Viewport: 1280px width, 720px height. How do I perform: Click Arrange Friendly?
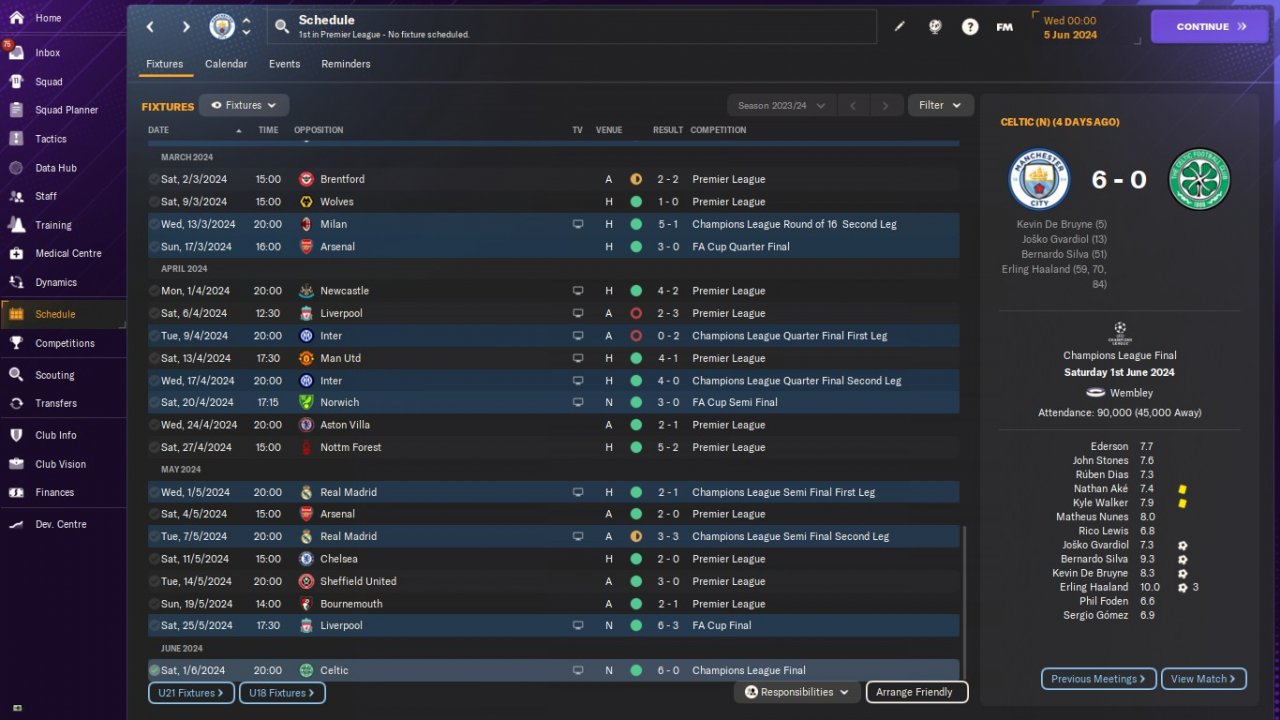coord(917,692)
